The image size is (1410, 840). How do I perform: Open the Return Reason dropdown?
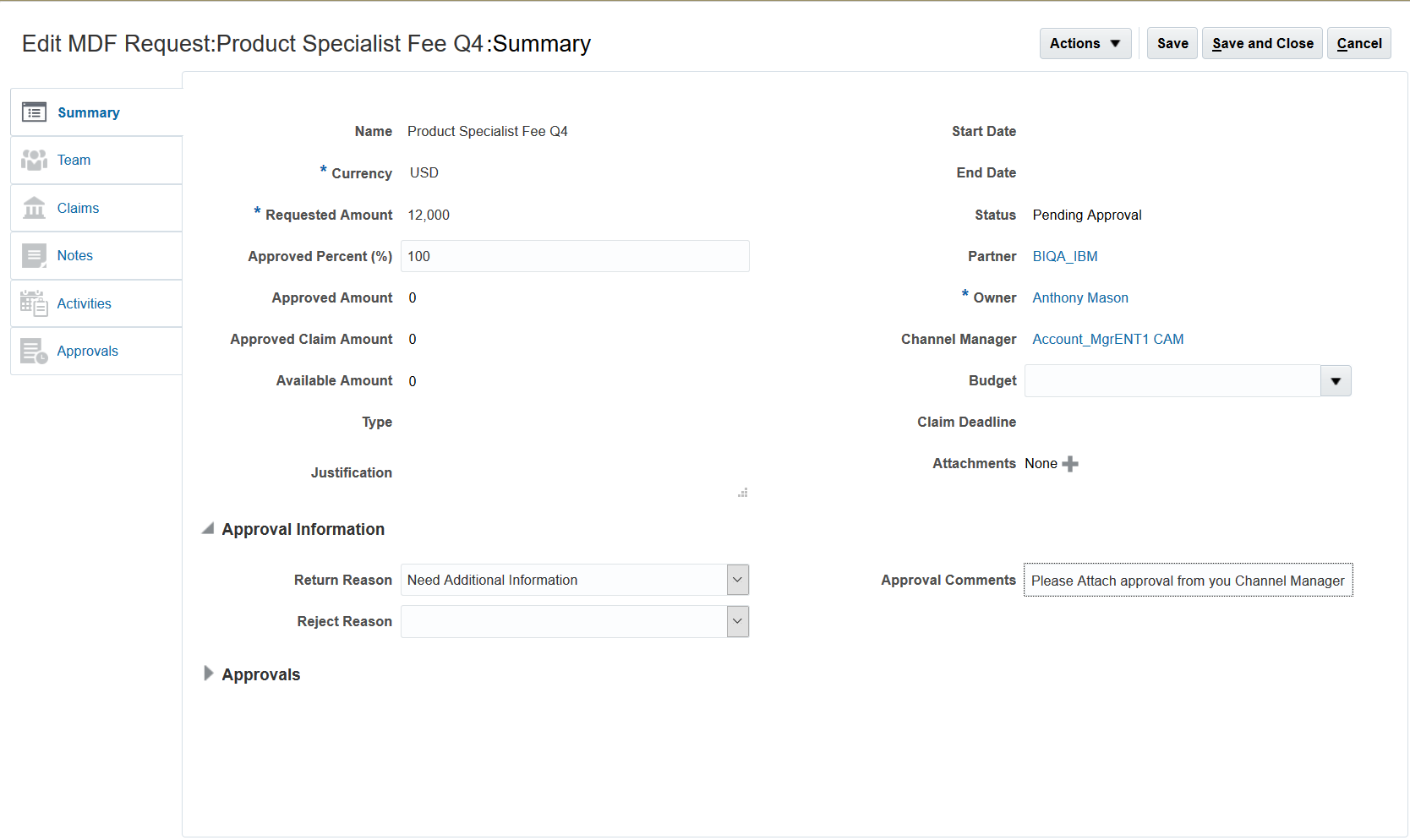pos(737,580)
